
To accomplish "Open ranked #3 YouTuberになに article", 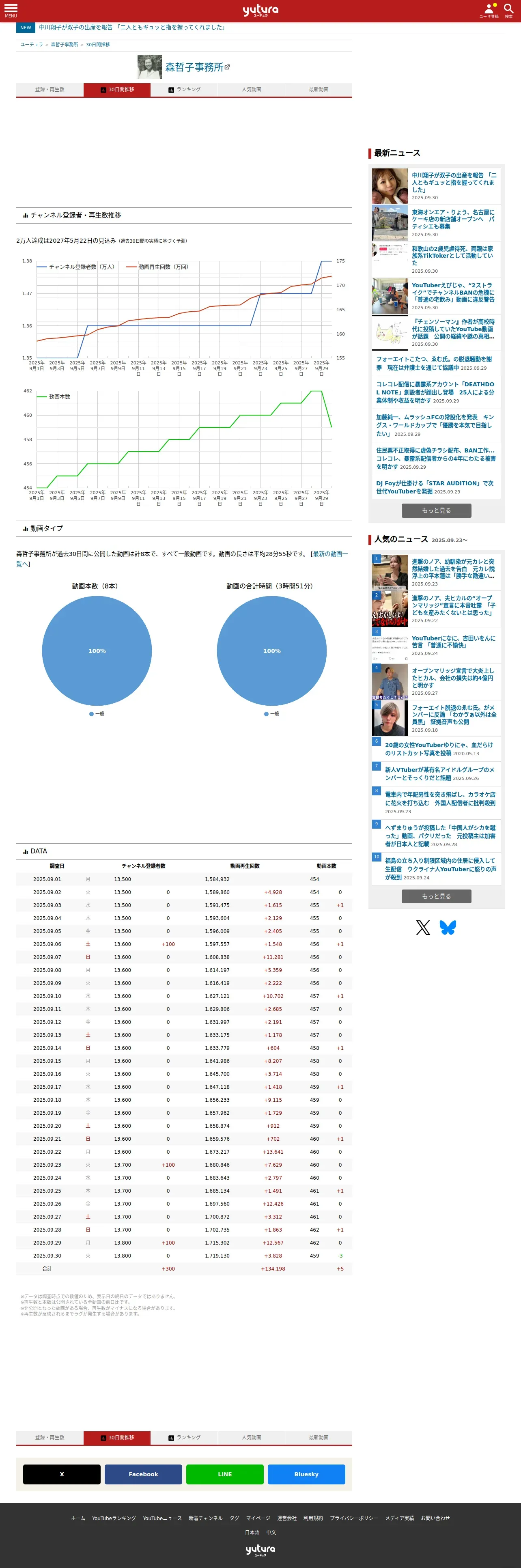I will click(454, 642).
